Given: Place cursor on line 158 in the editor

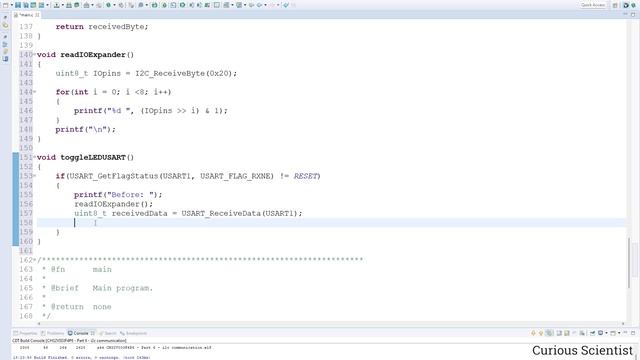Looking at the screenshot, I should pos(331,222).
